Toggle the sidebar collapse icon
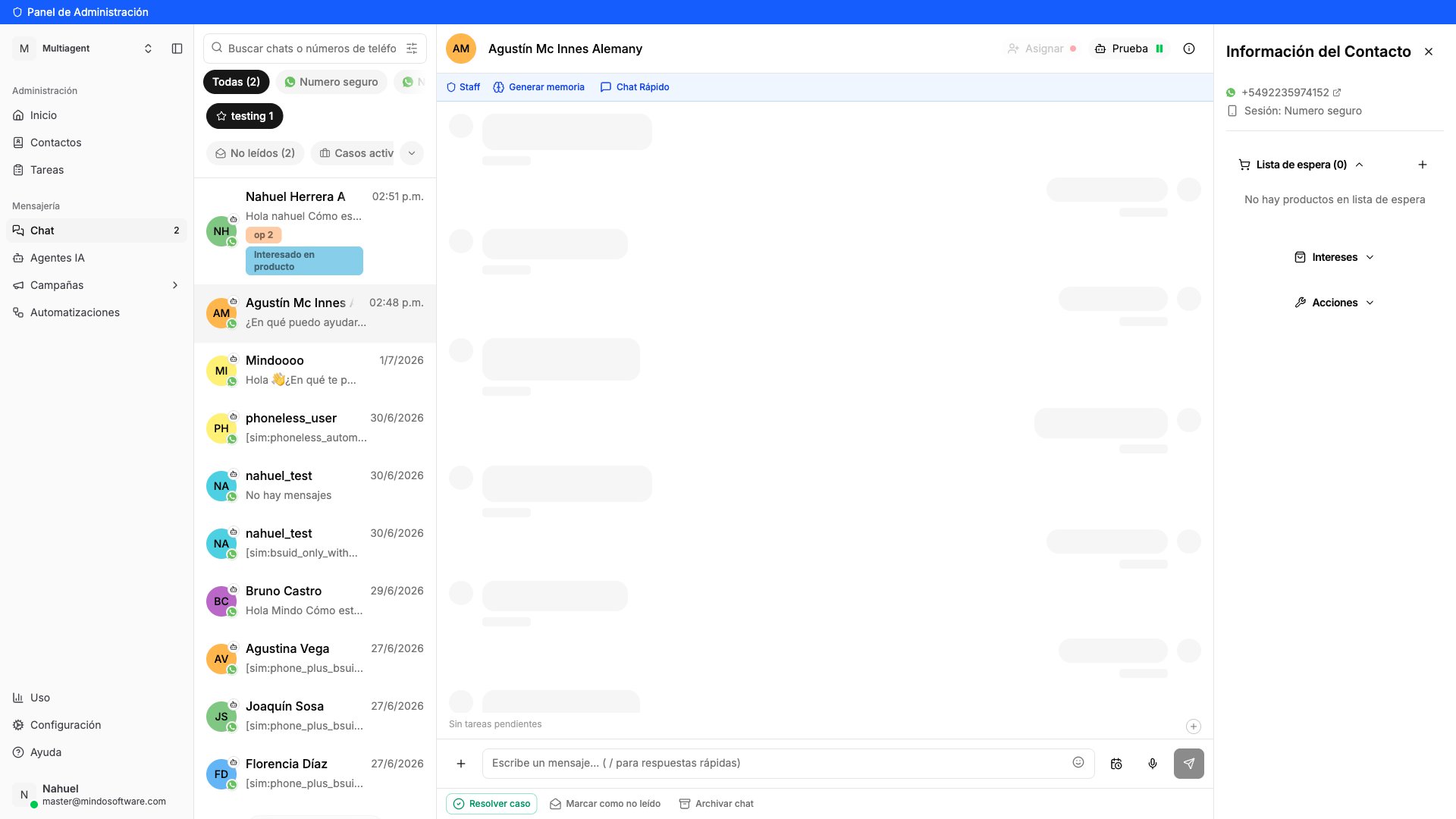 tap(177, 49)
